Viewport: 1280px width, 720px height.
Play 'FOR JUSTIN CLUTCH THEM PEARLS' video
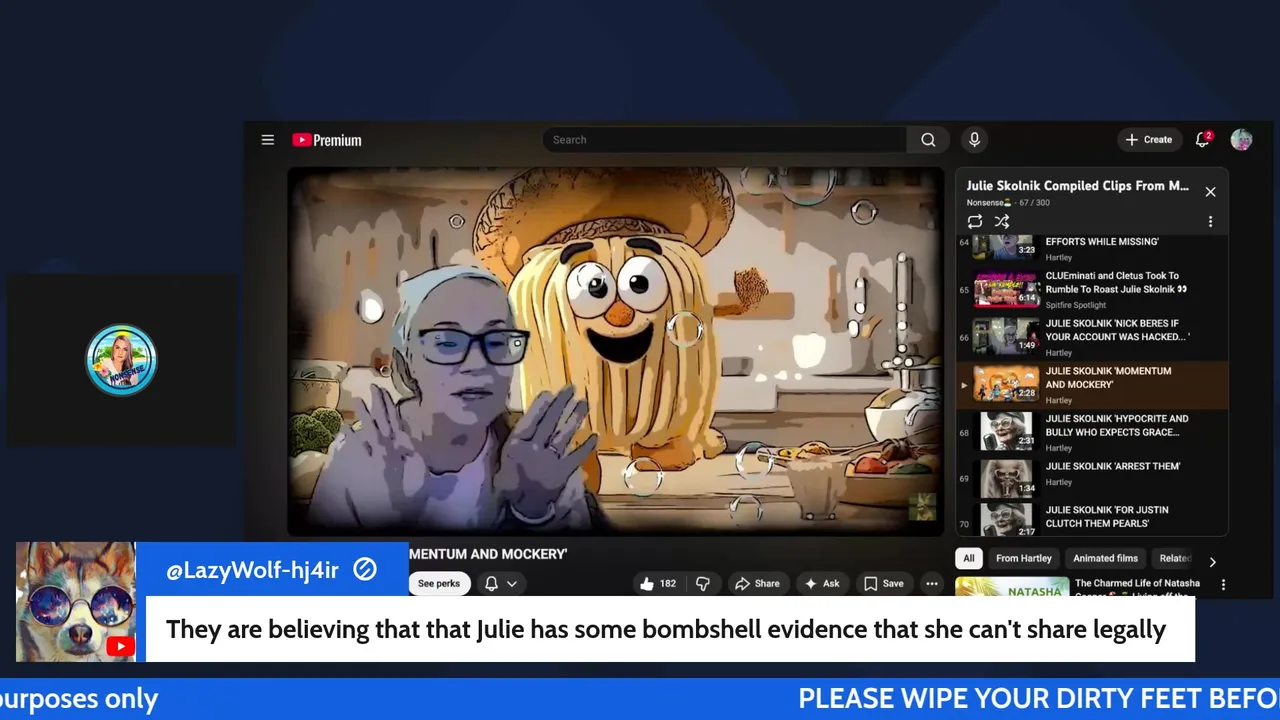(x=1093, y=518)
